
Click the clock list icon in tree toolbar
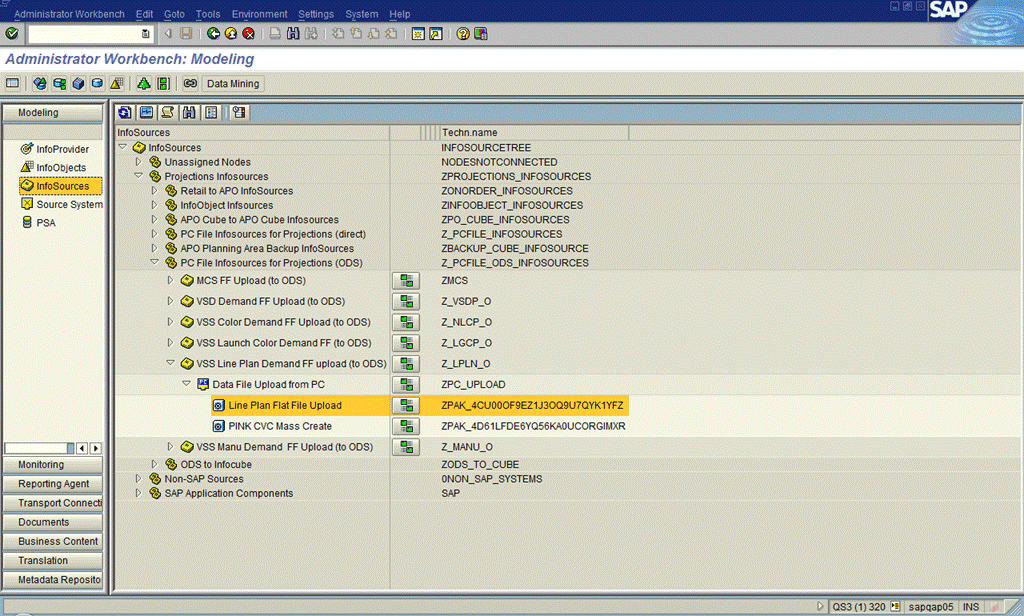[x=239, y=112]
